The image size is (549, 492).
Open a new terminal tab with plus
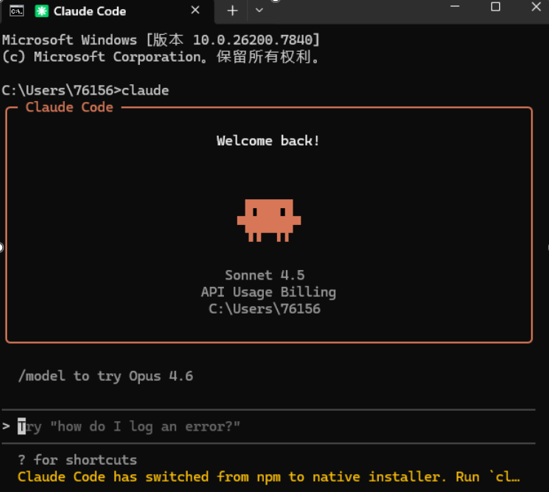pyautogui.click(x=232, y=11)
